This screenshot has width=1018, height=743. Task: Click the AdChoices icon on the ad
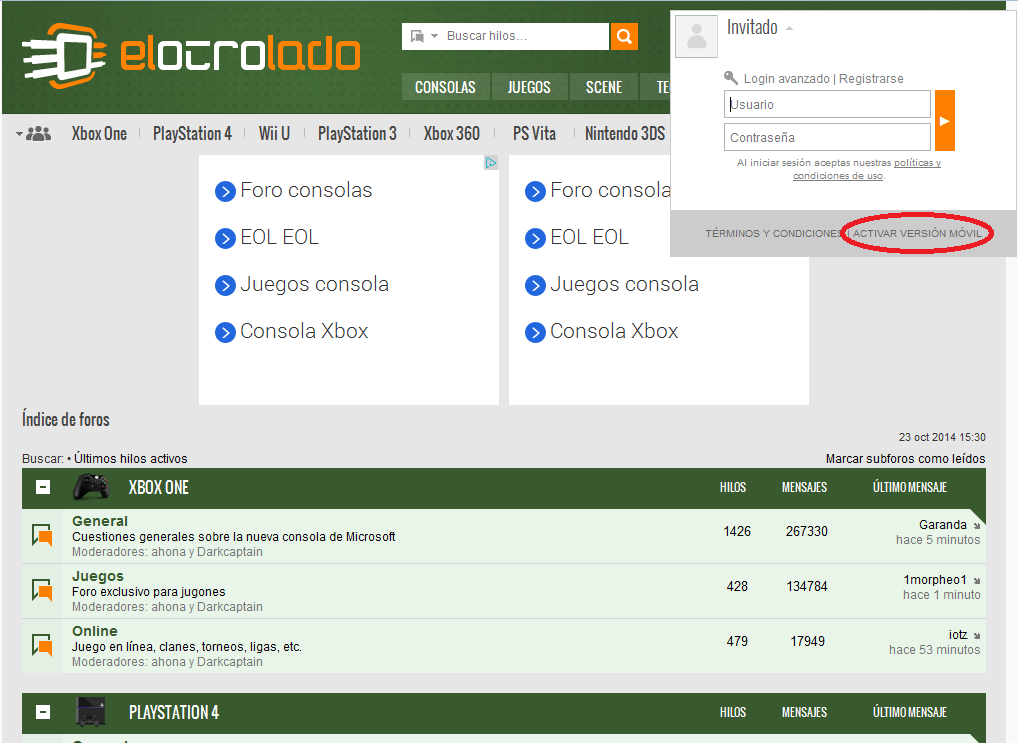pos(491,162)
